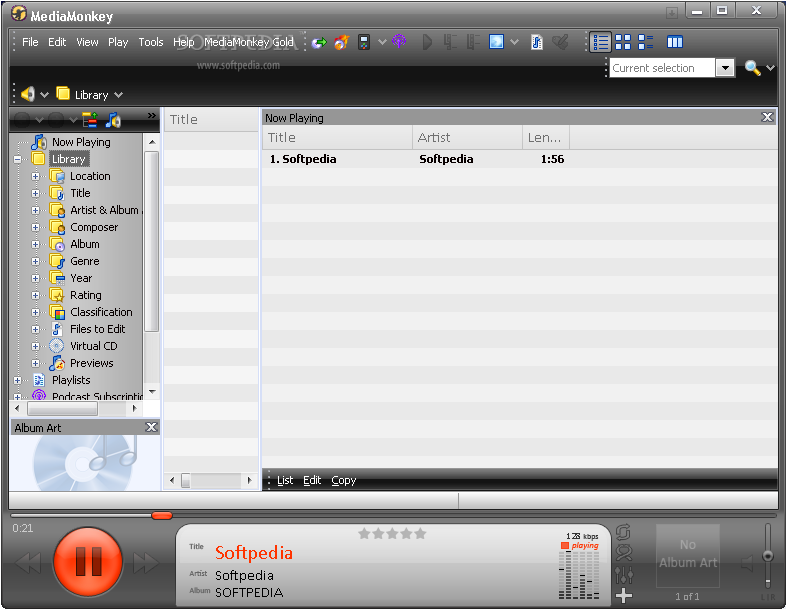Click the auto-tag music note document icon
790x609 pixels.
537,42
